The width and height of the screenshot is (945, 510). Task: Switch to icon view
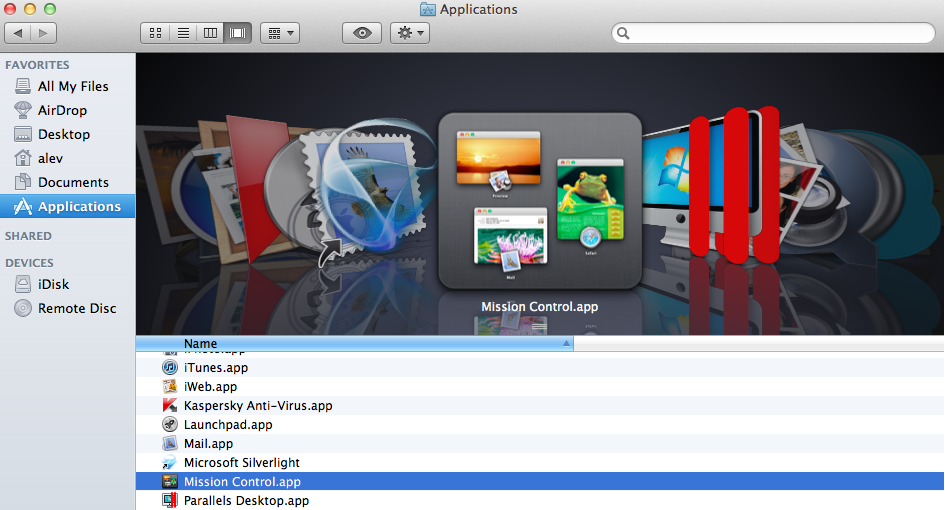[155, 33]
